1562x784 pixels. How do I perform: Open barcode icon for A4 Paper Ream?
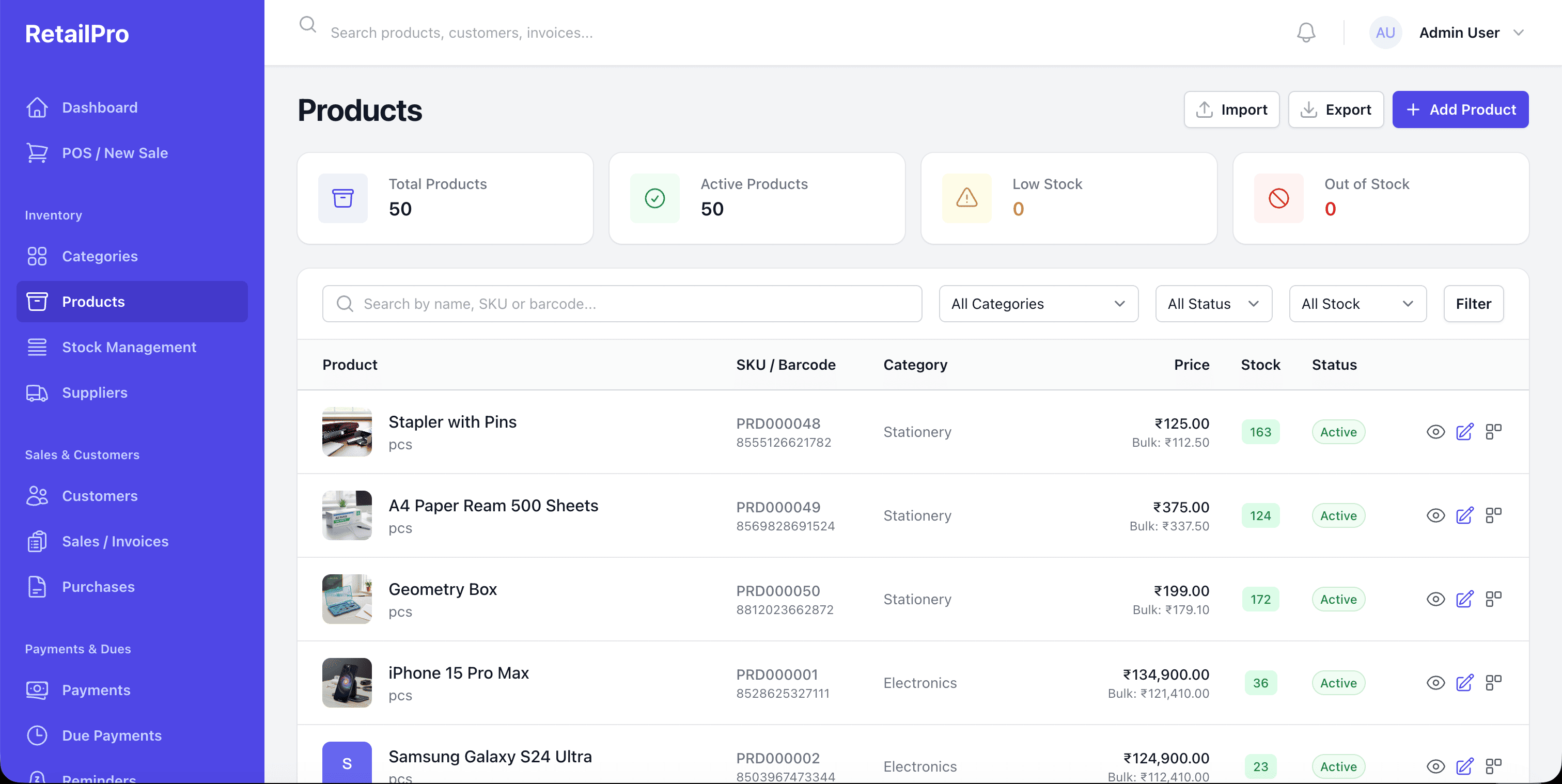click(x=1493, y=515)
